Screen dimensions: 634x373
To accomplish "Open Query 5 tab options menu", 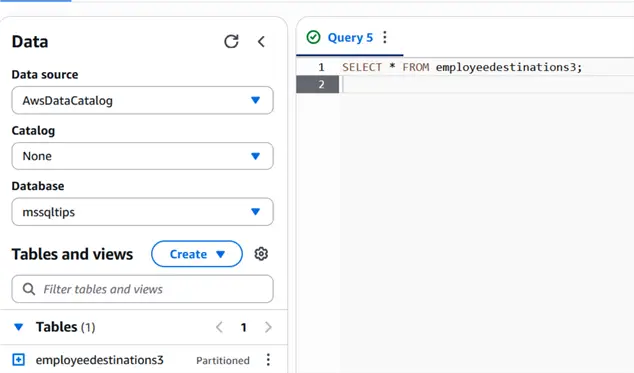I will (385, 37).
